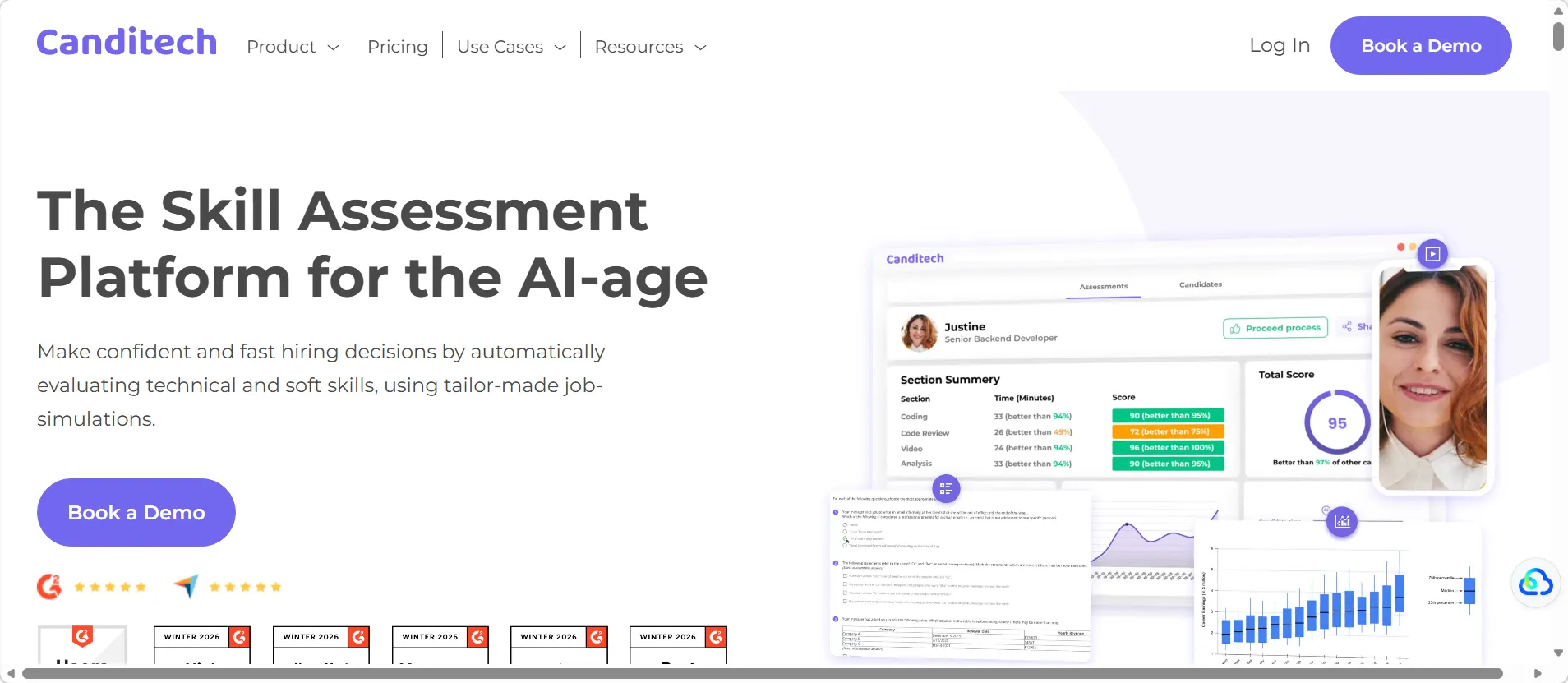Click the purple questionnaire list icon badge
Image resolution: width=1568 pixels, height=683 pixels.
point(946,489)
